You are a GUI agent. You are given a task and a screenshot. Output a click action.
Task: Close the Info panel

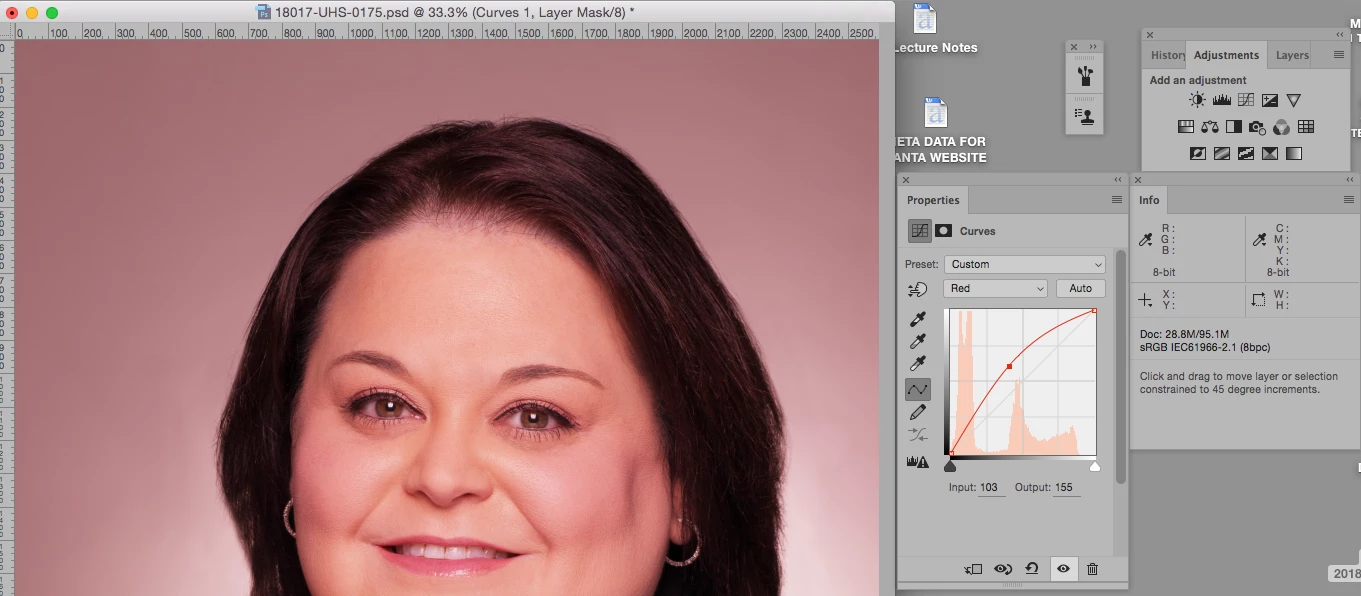pos(1138,180)
